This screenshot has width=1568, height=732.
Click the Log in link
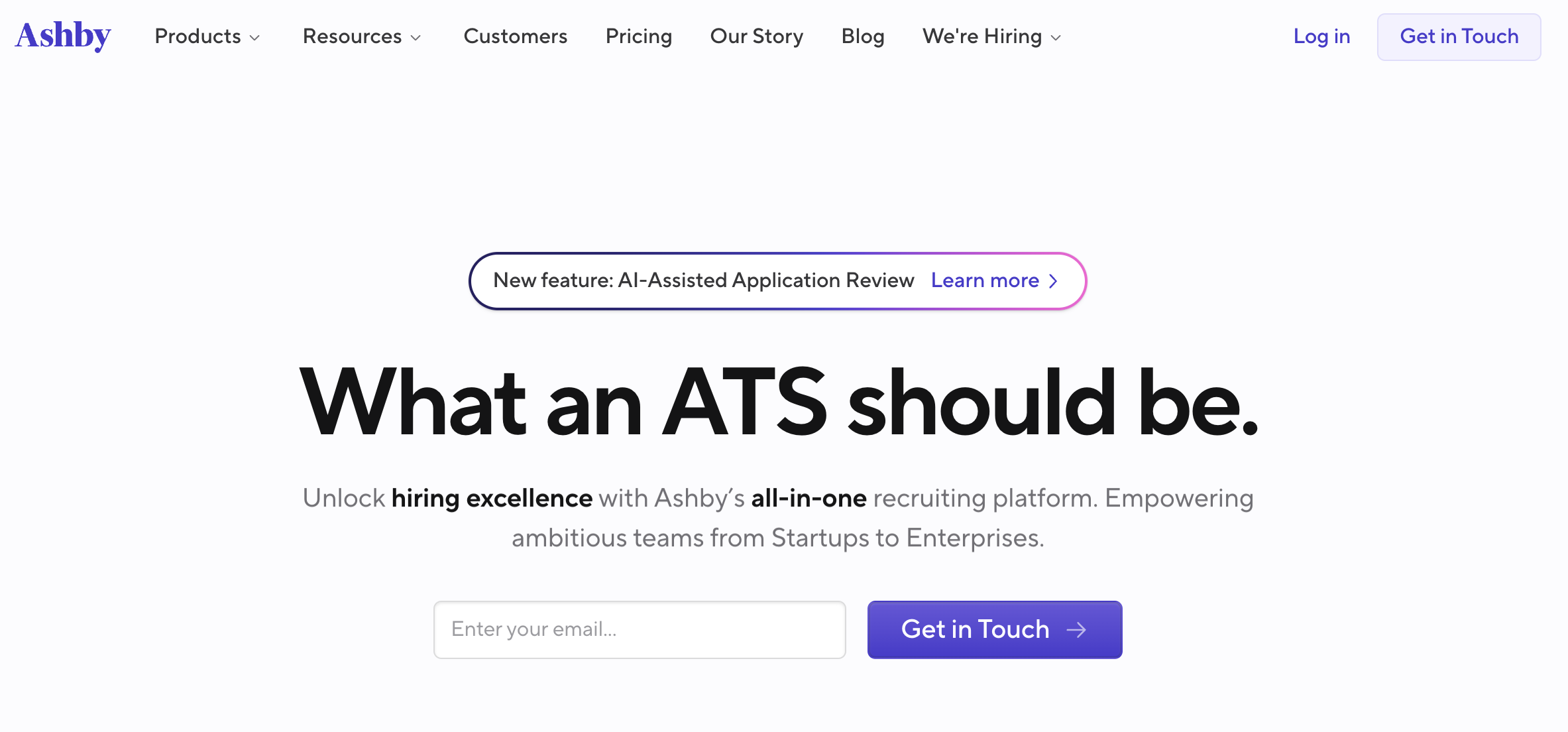tap(1321, 37)
